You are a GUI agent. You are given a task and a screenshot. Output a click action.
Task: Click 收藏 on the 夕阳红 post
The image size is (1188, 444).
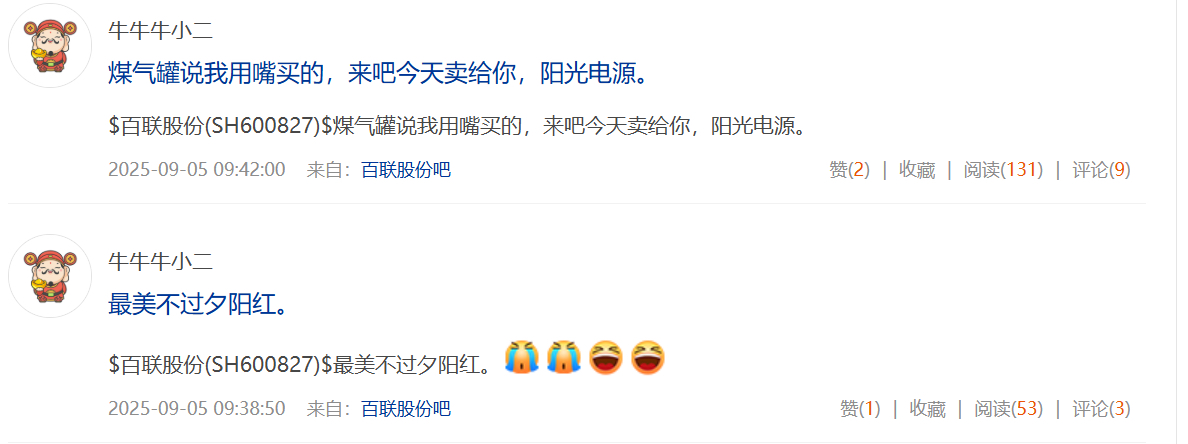[x=927, y=409]
